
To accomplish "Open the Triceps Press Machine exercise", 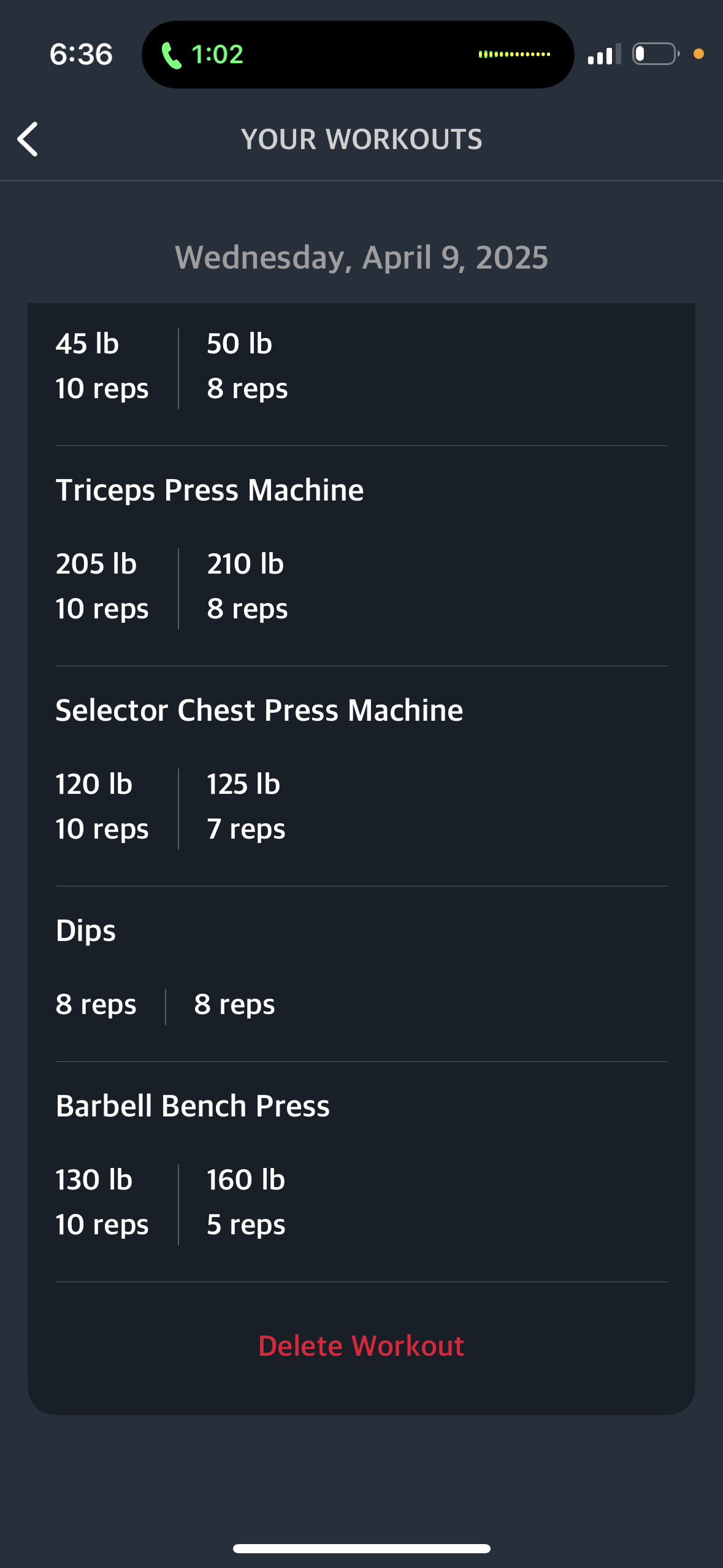I will 210,490.
